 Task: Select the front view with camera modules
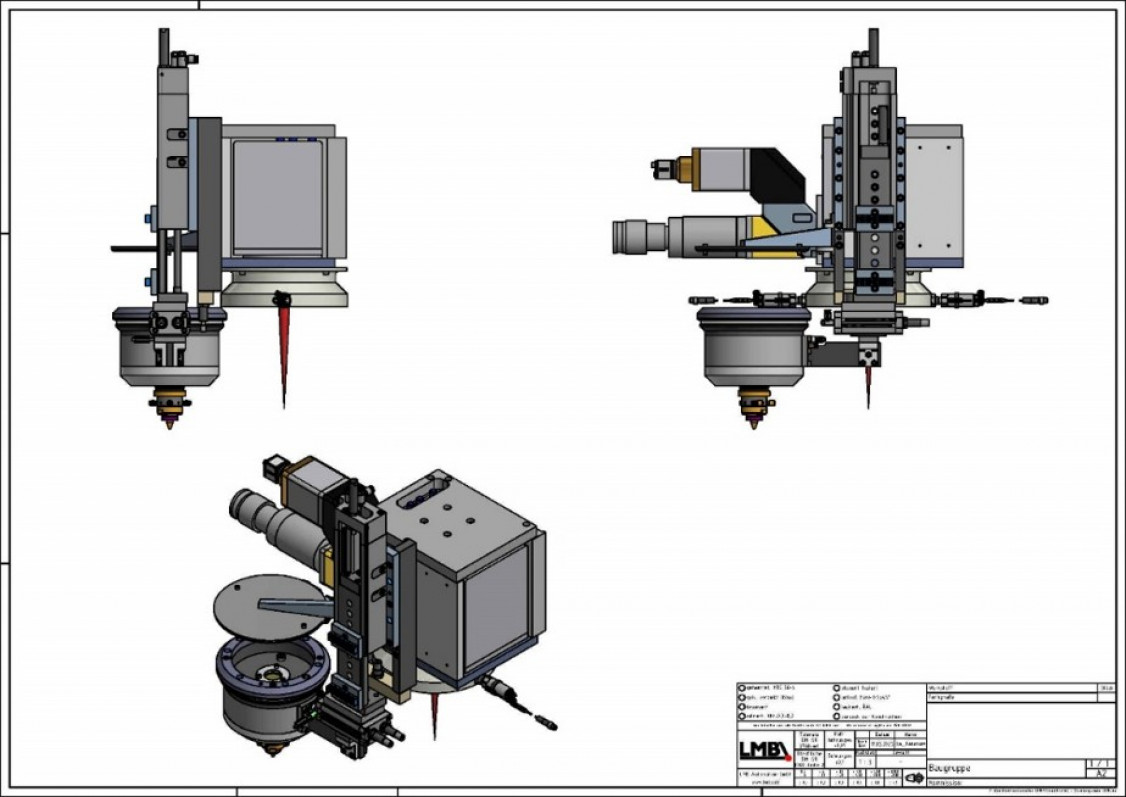[x=829, y=228]
